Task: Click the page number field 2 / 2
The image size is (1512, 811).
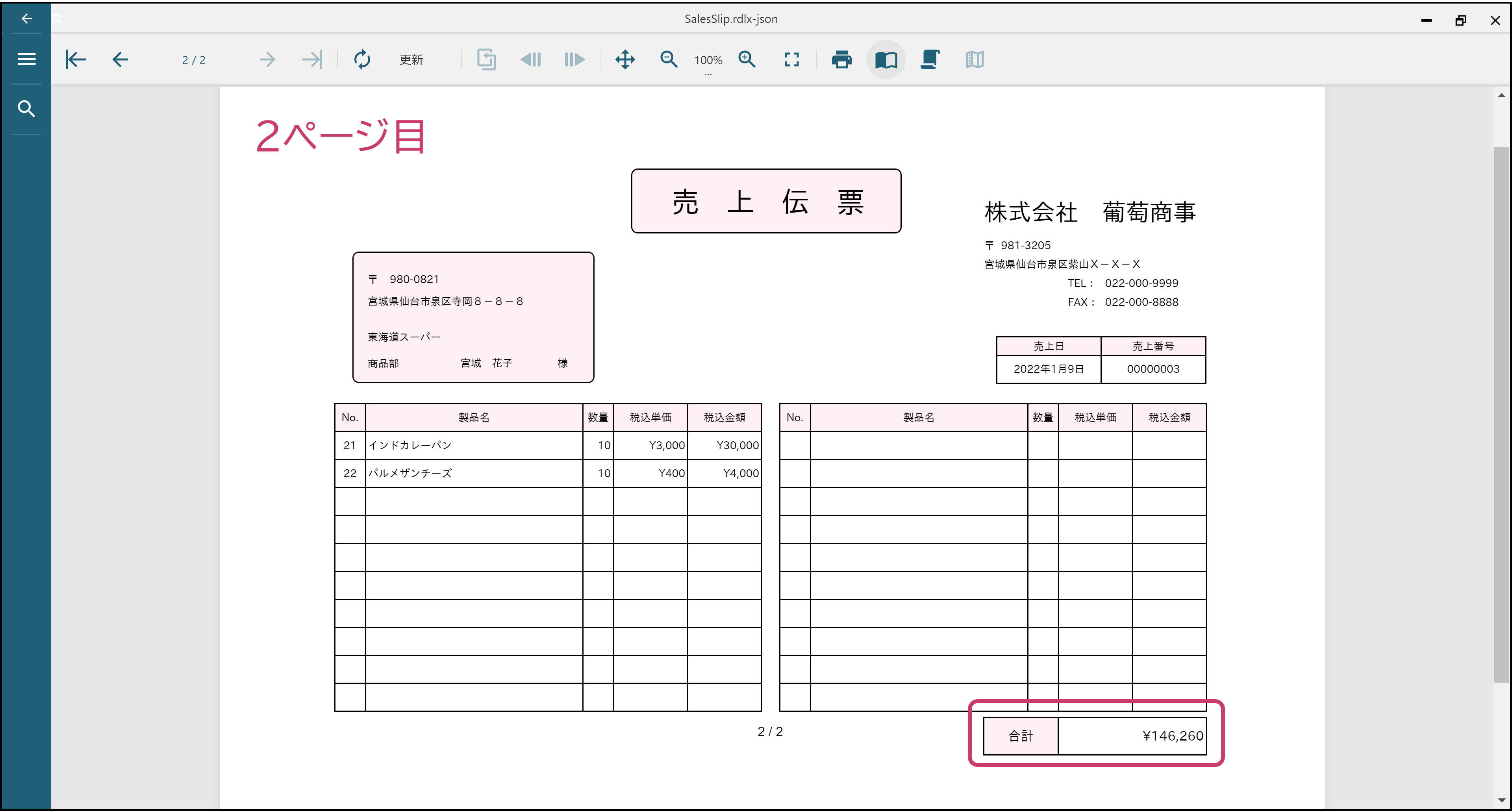Action: 194,60
